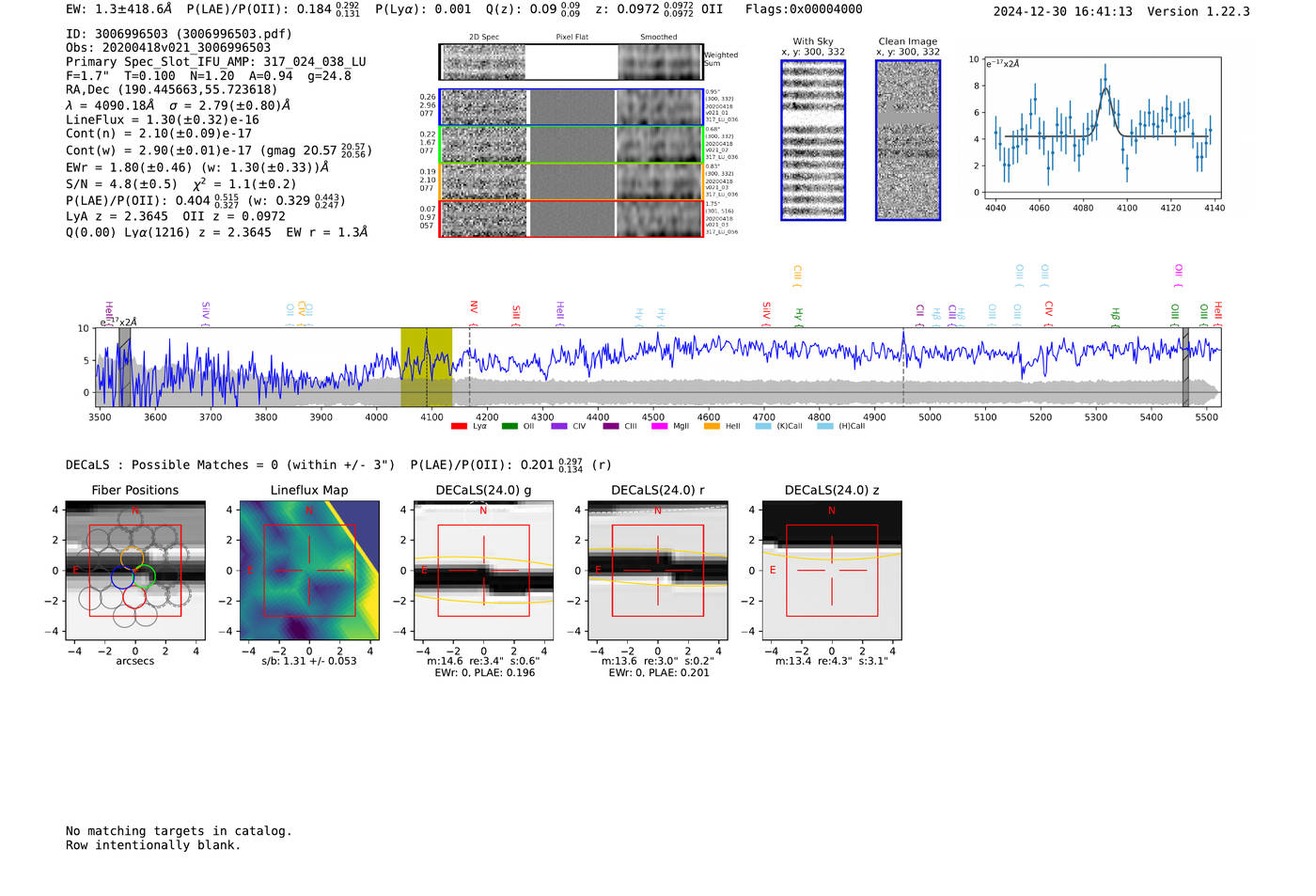
Task: Open the DECaLS(24.0) z image
Action: [x=832, y=570]
